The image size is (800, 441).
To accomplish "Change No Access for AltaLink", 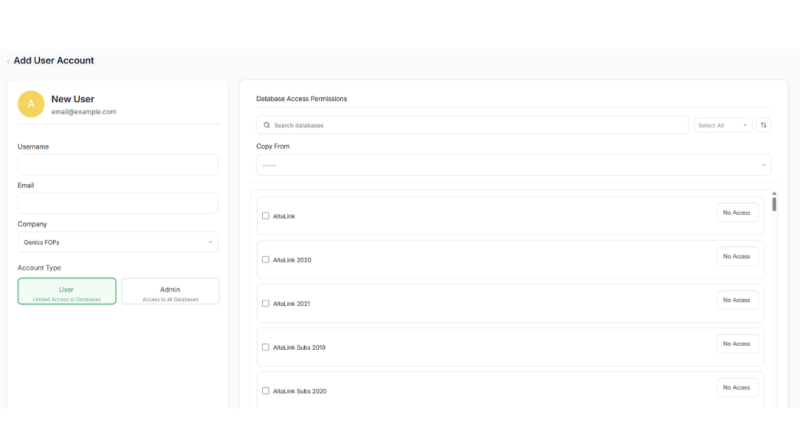I will [x=737, y=213].
